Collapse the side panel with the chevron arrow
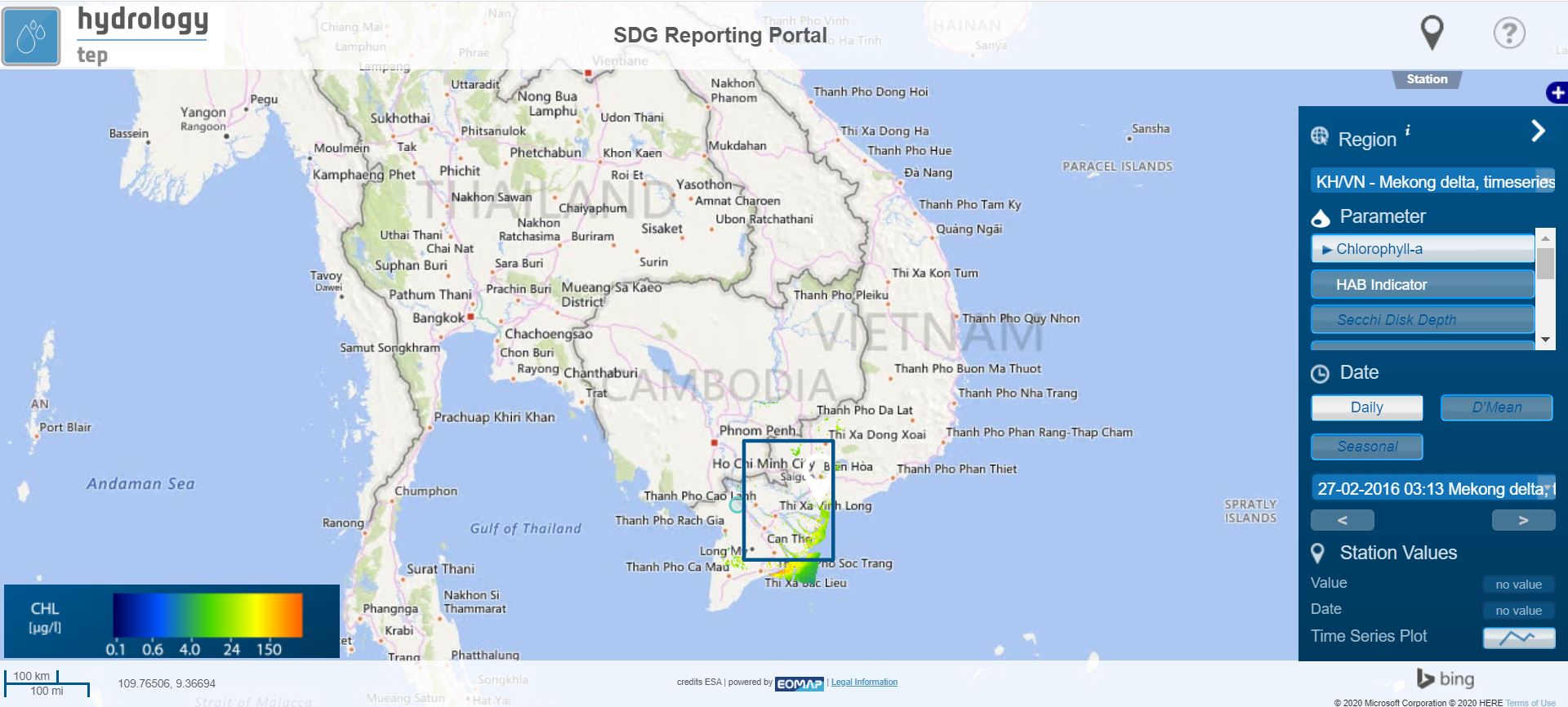The width and height of the screenshot is (1568, 707). [1538, 131]
